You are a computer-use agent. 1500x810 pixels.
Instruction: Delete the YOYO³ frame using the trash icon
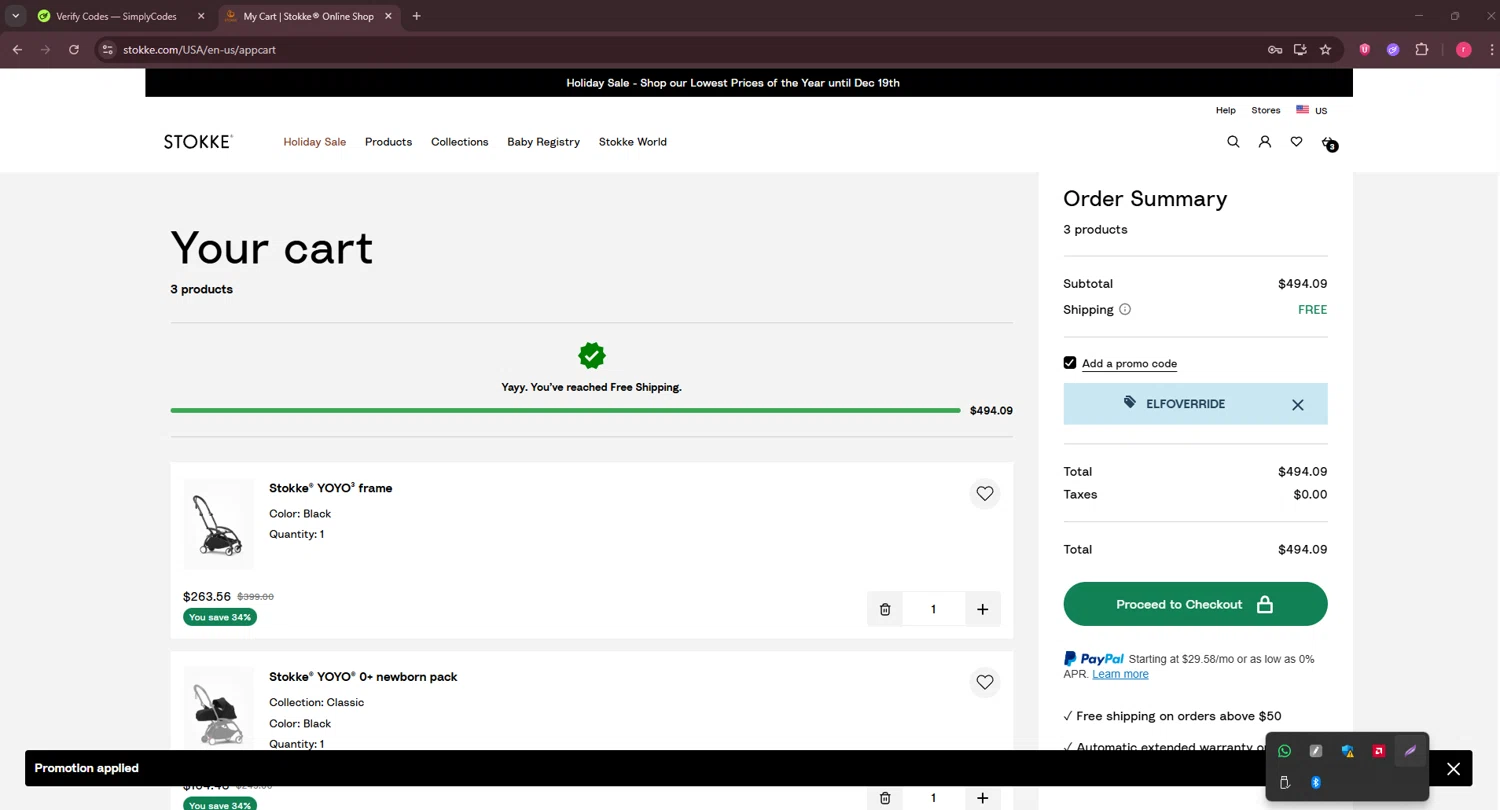click(885, 610)
